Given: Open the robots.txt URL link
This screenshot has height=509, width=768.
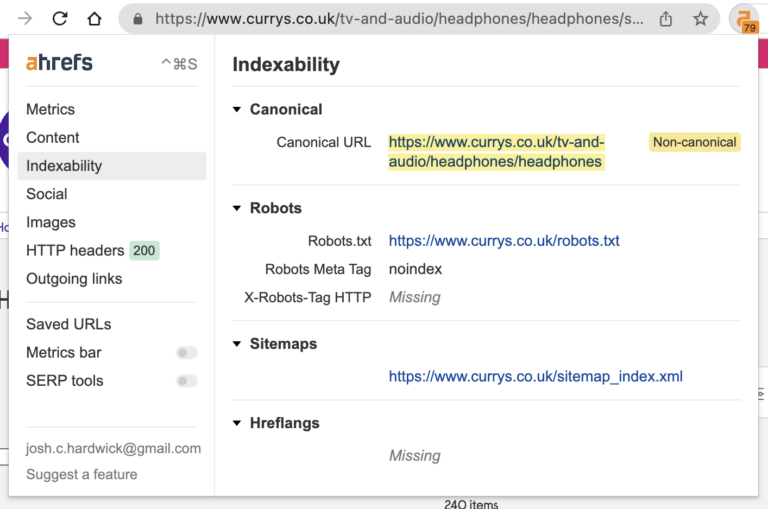Looking at the screenshot, I should (x=504, y=241).
